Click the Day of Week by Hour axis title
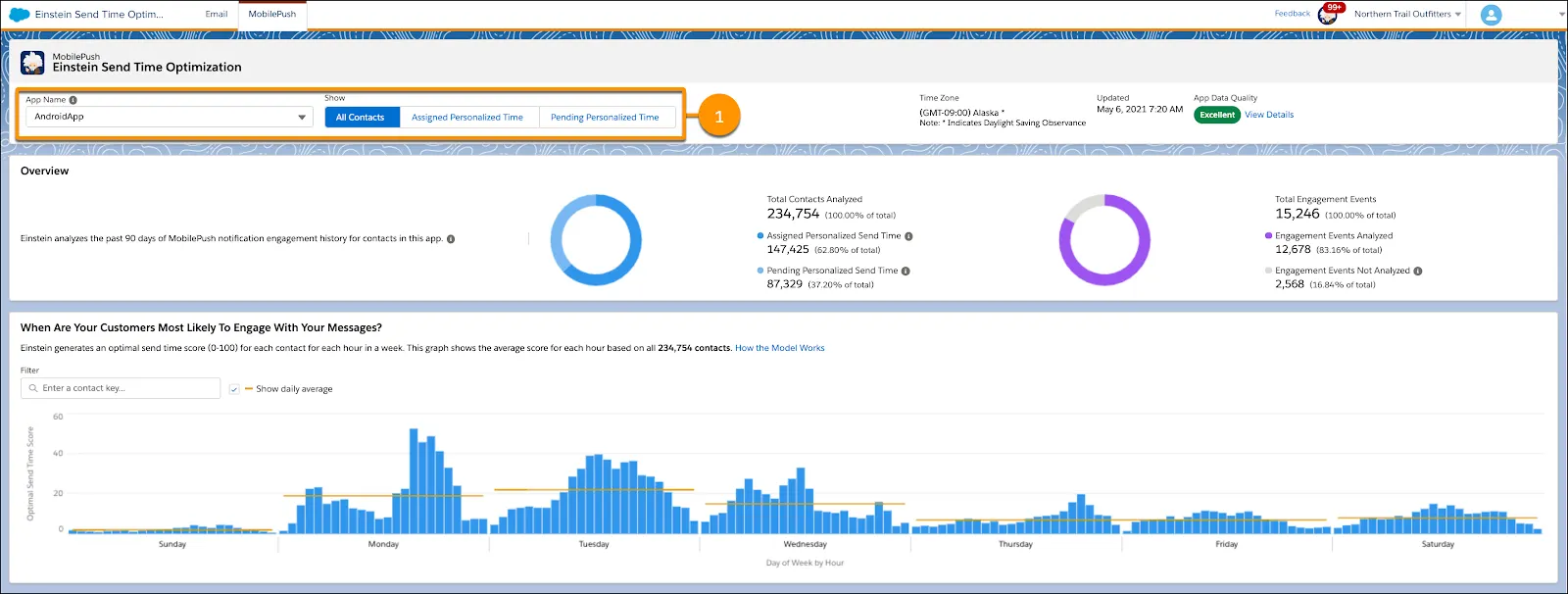 [805, 564]
